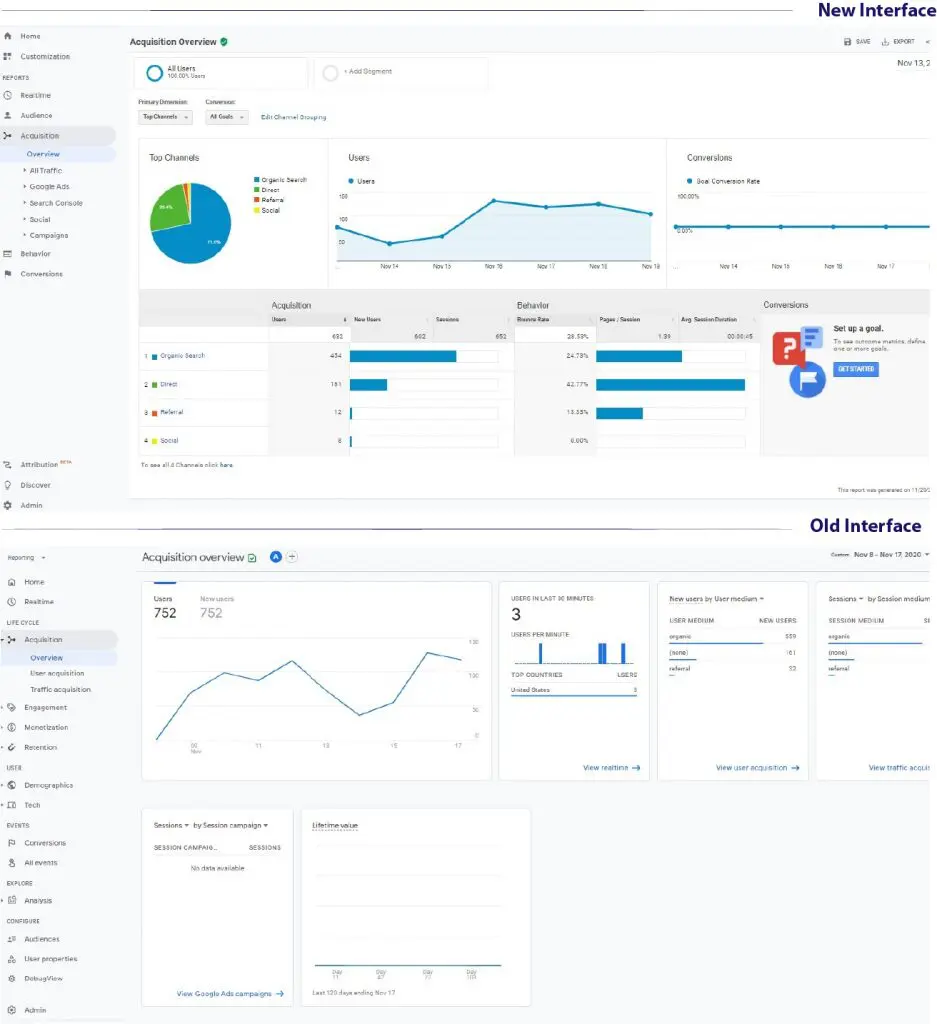Click the Save floppy disk icon
Image resolution: width=937 pixels, height=1024 pixels.
tap(848, 42)
